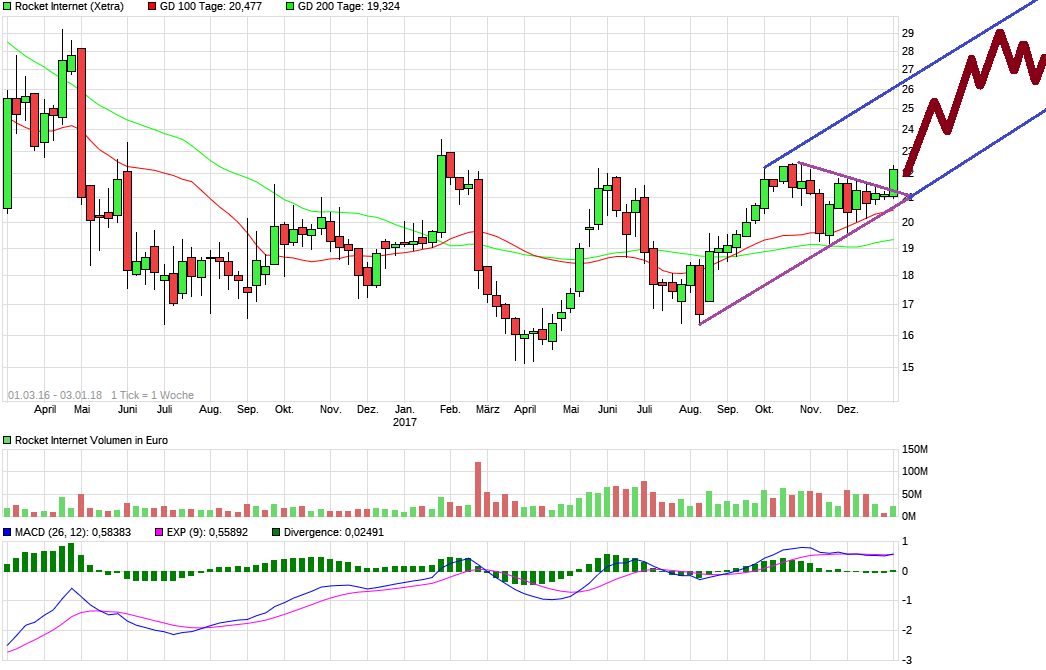Click the green Rocket Internet Volumen legend square
This screenshot has width=1046, height=670.
click(7, 438)
